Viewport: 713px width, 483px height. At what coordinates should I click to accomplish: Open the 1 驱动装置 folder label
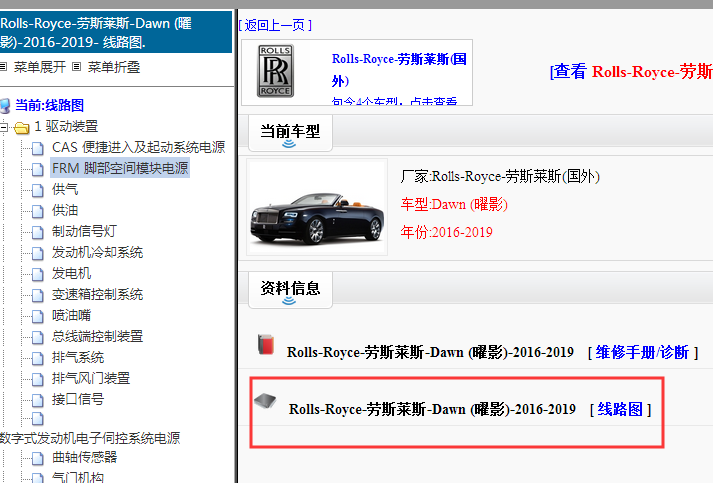[66, 126]
